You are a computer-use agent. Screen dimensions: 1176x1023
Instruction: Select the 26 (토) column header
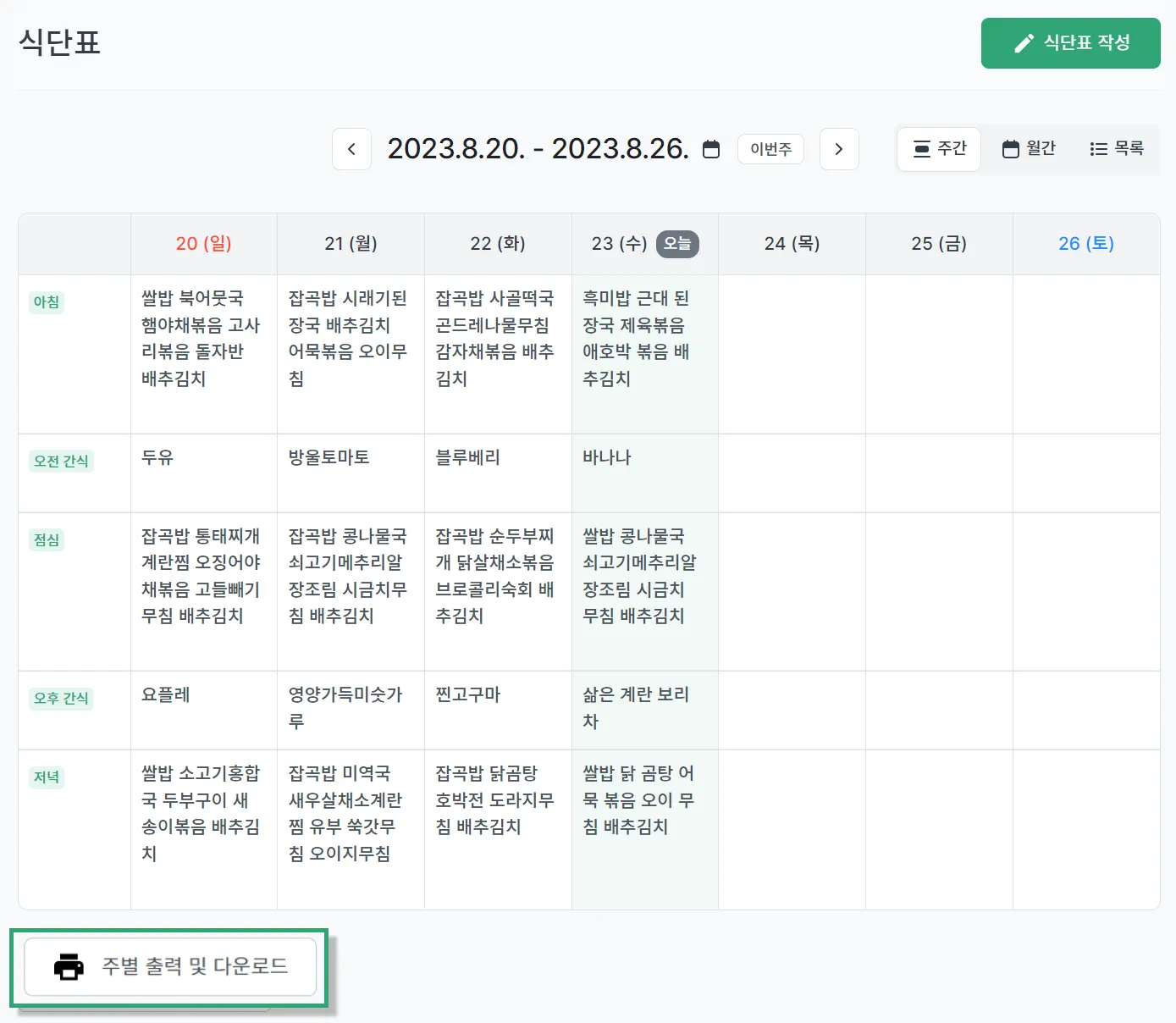click(1085, 244)
